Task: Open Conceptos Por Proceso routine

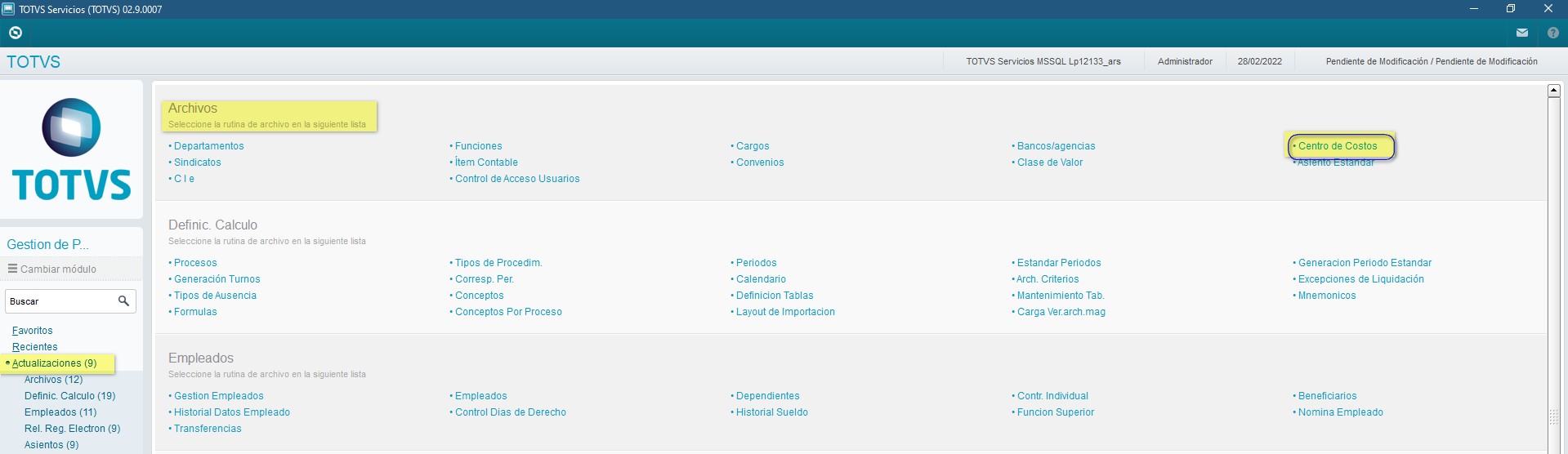Action: click(x=508, y=312)
